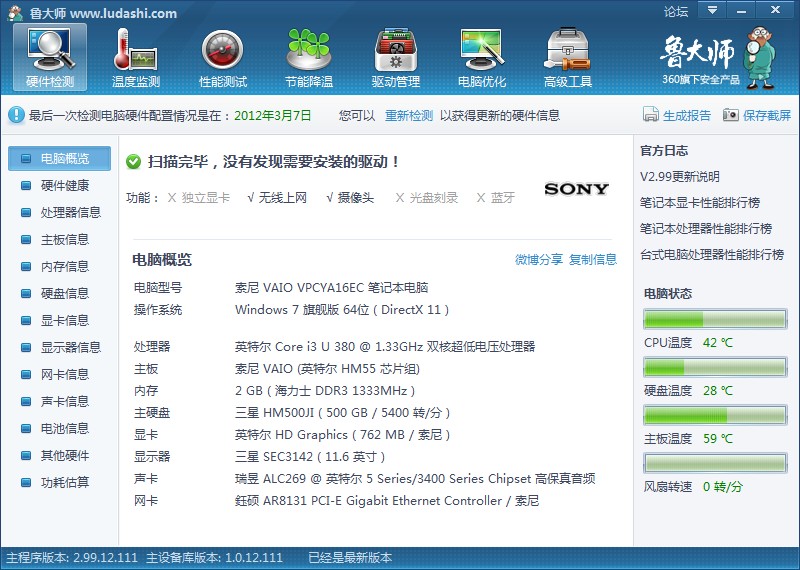
Task: Open the 温度监测 thermometer tool
Action: click(136, 50)
